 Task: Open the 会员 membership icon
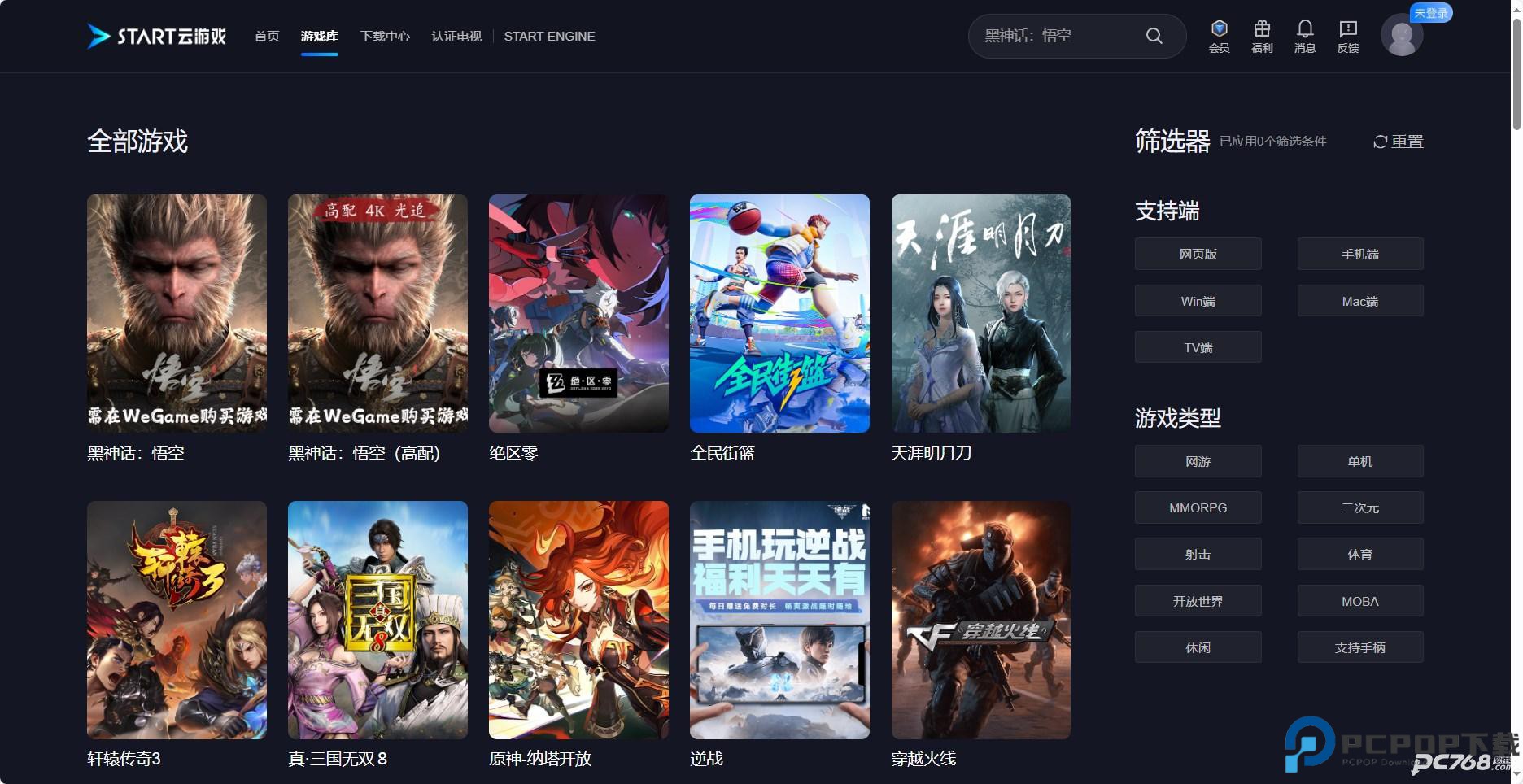coord(1218,36)
